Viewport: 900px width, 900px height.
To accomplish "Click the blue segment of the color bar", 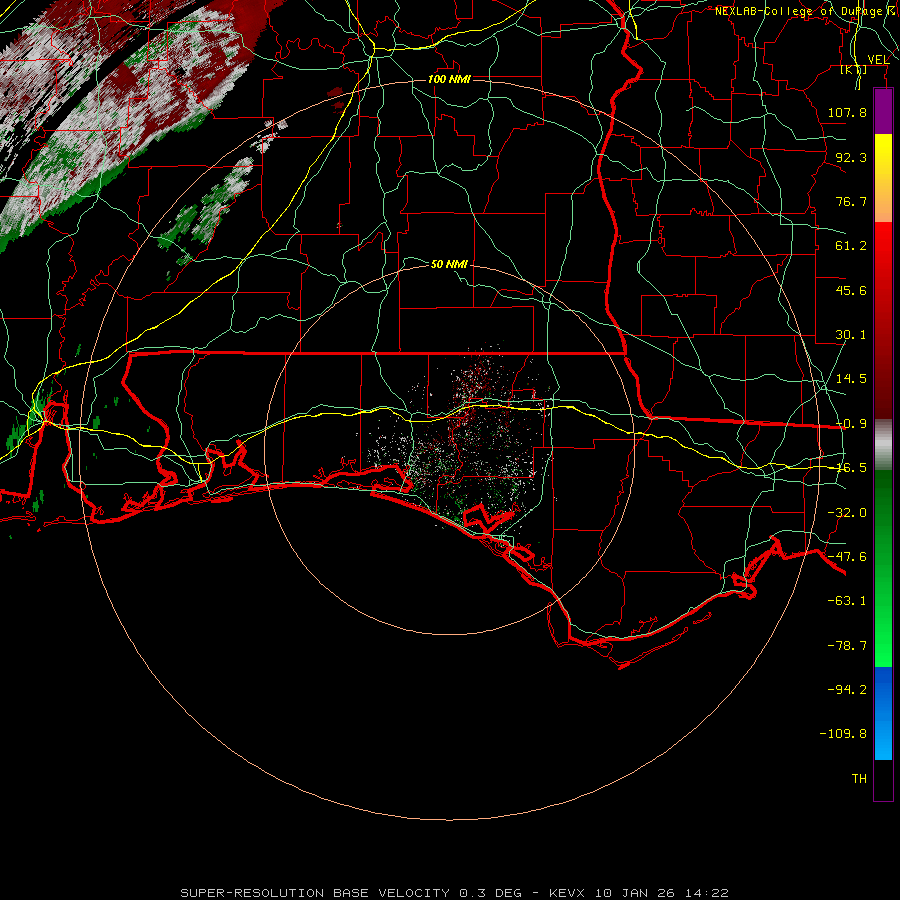I will click(x=883, y=713).
